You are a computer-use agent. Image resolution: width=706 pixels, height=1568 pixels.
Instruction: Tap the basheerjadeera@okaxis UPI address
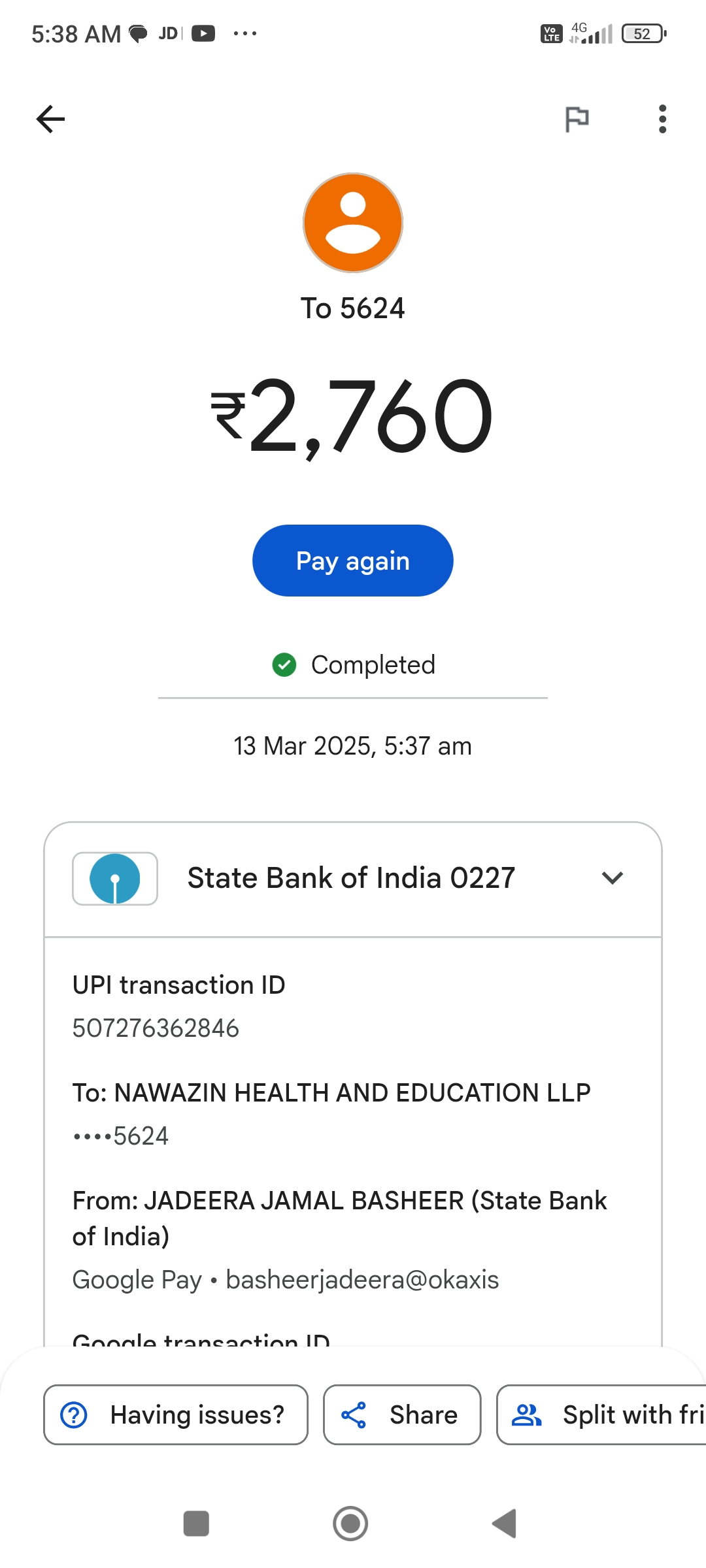[362, 1280]
